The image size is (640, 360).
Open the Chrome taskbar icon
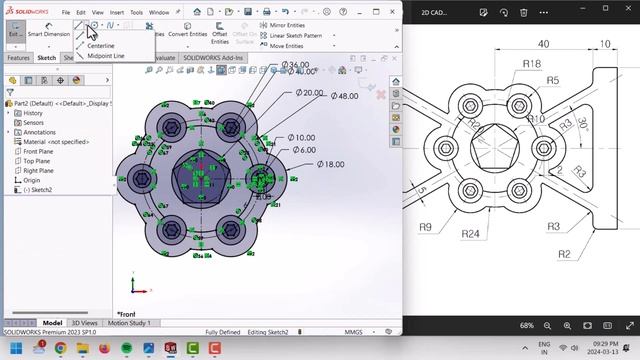(61, 348)
